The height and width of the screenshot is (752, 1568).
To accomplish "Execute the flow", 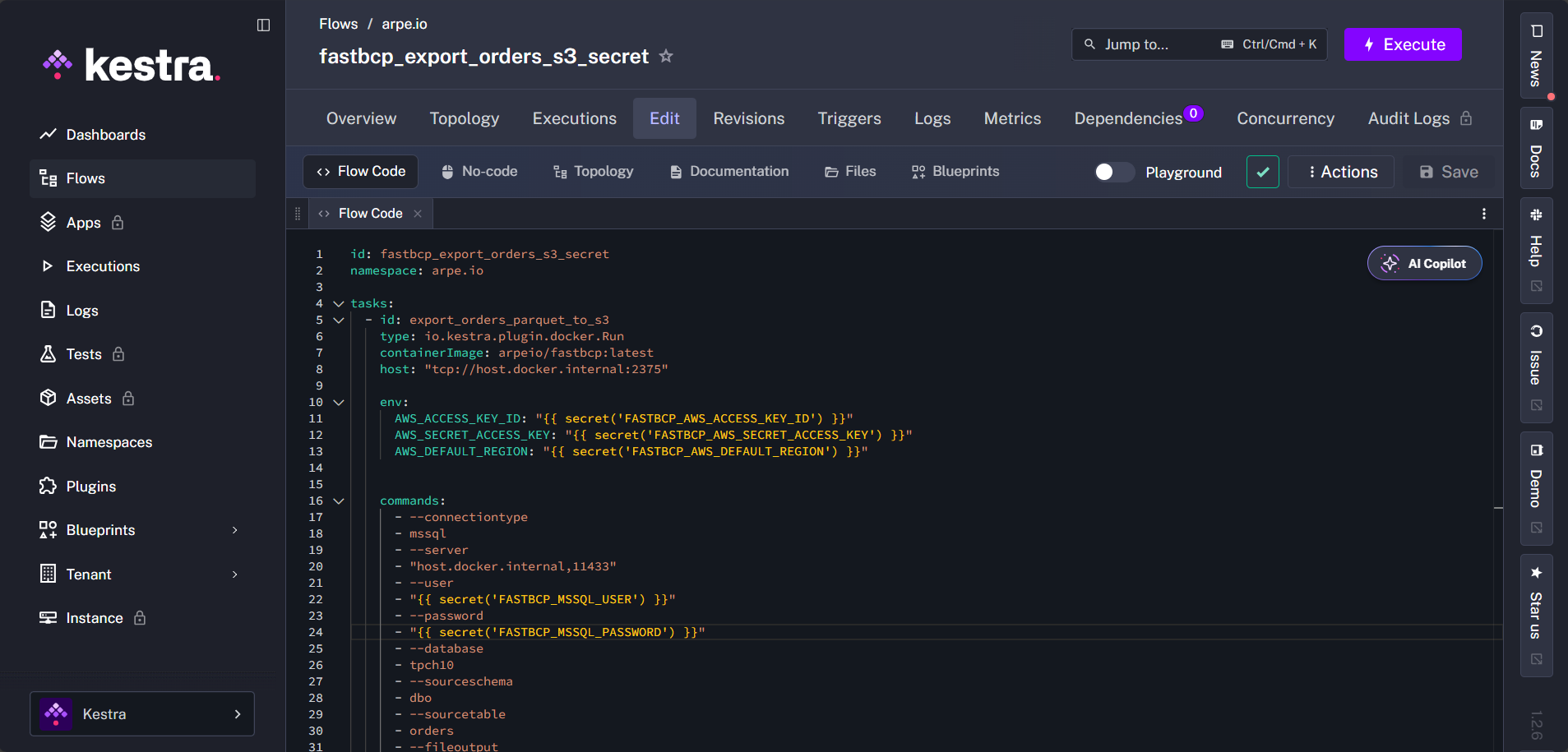I will pos(1401,44).
